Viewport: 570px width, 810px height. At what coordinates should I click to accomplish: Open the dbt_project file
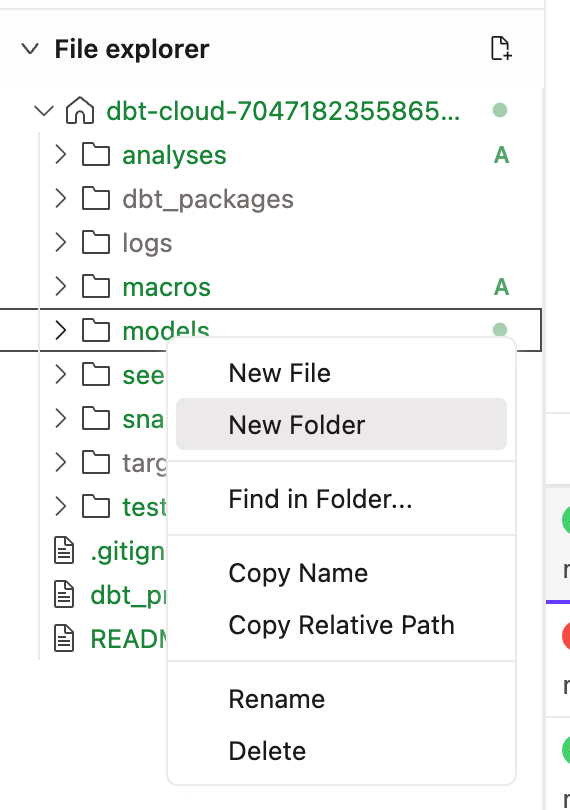coord(128,596)
